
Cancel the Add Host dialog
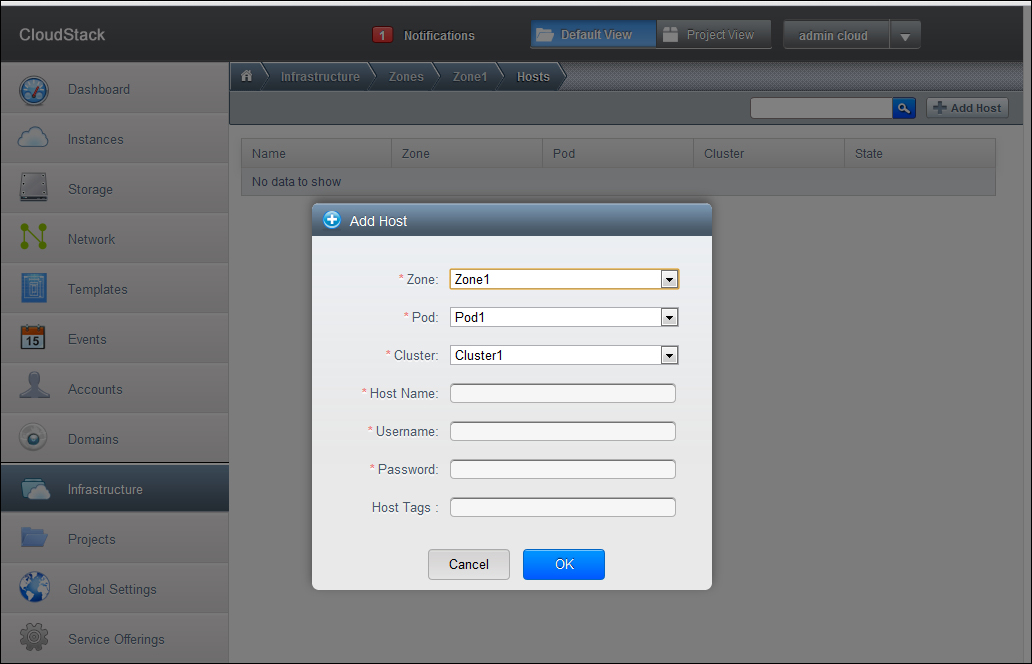coord(468,564)
